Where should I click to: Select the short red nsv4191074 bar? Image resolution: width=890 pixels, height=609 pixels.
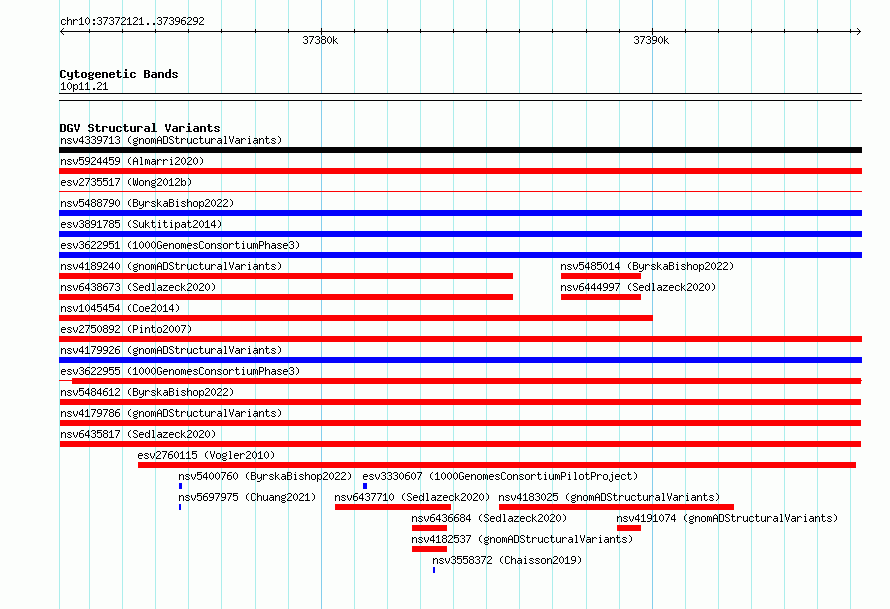(x=629, y=528)
